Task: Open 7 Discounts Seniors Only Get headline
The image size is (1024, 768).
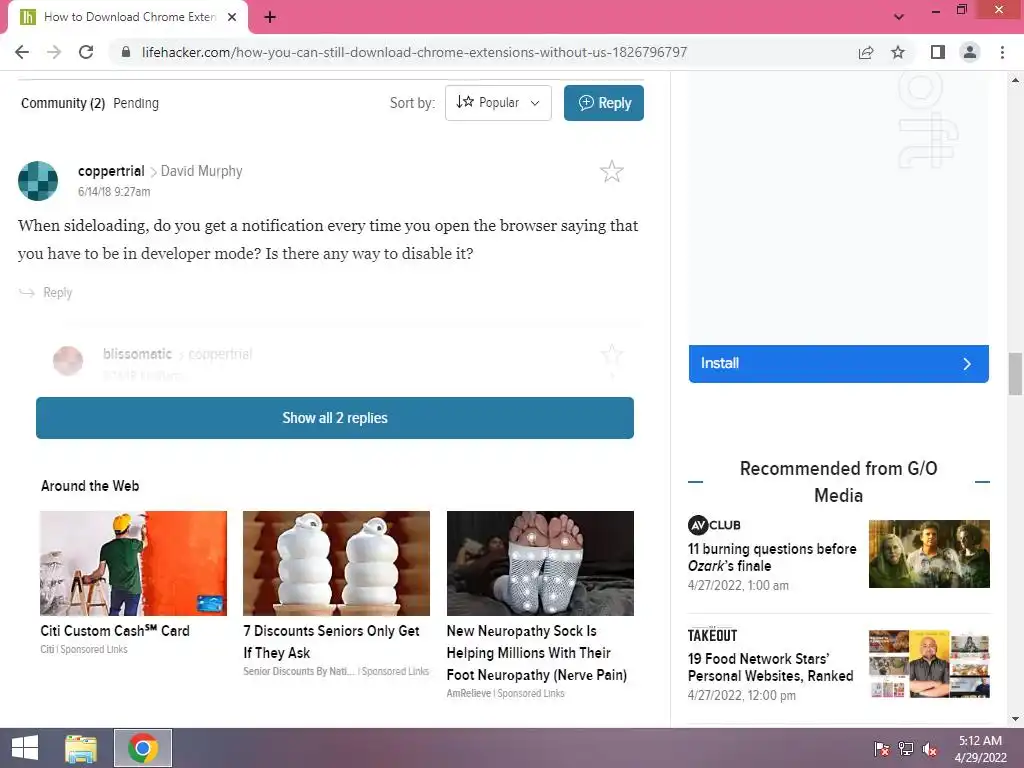Action: [331, 641]
